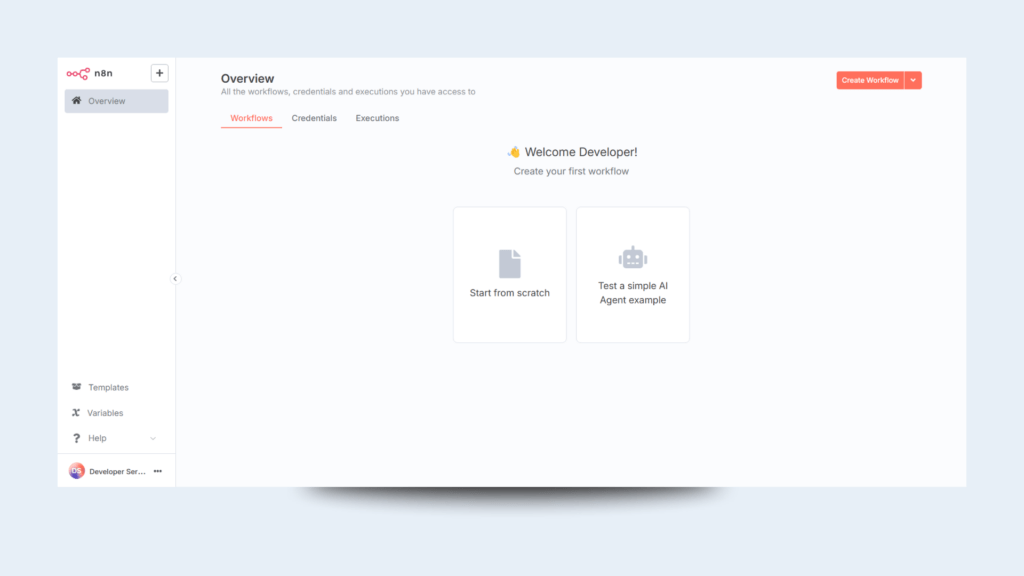Click the Developer user name label
This screenshot has height=576, width=1024.
click(x=118, y=471)
